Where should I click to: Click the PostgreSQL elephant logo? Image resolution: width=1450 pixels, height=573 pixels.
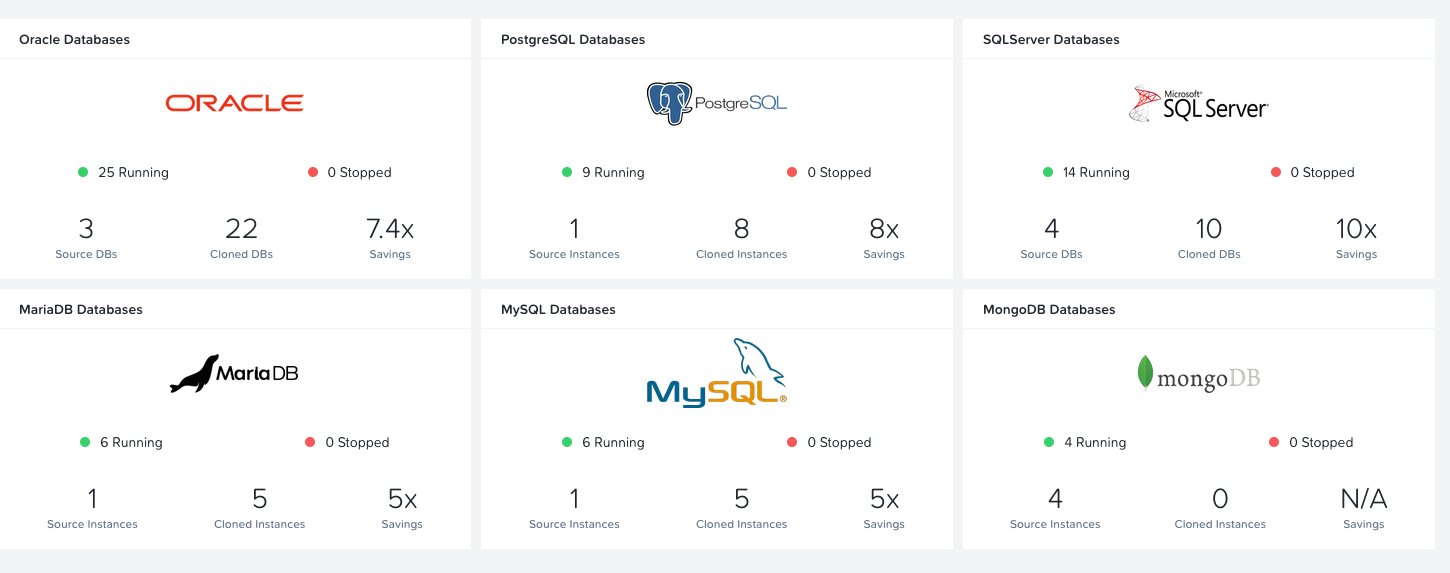click(716, 102)
